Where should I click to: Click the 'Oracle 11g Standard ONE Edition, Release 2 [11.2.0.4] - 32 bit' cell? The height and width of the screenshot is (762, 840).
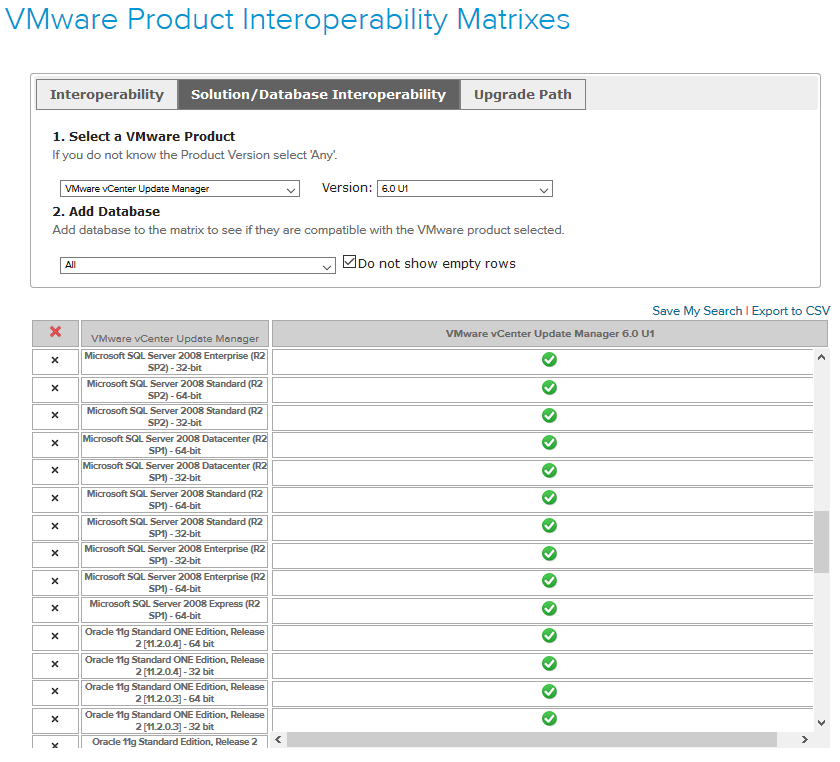[175, 666]
